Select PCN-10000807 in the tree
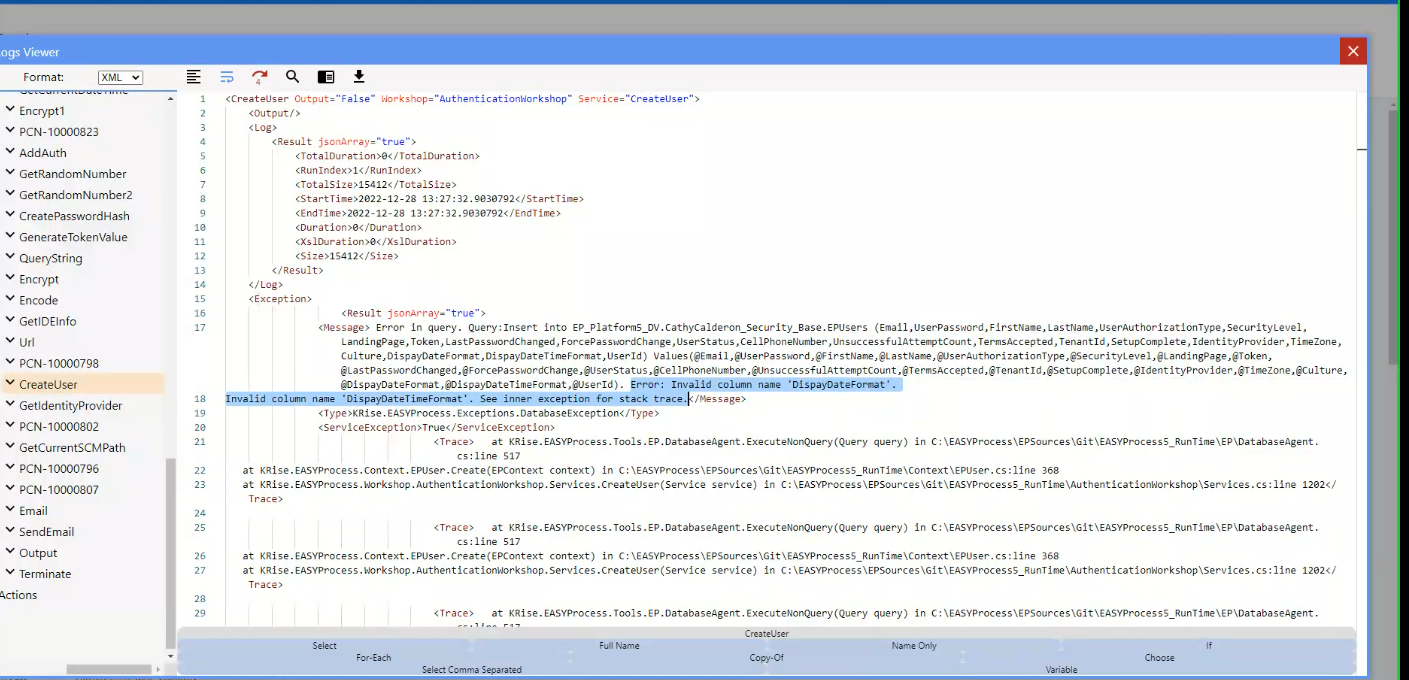 coord(59,490)
